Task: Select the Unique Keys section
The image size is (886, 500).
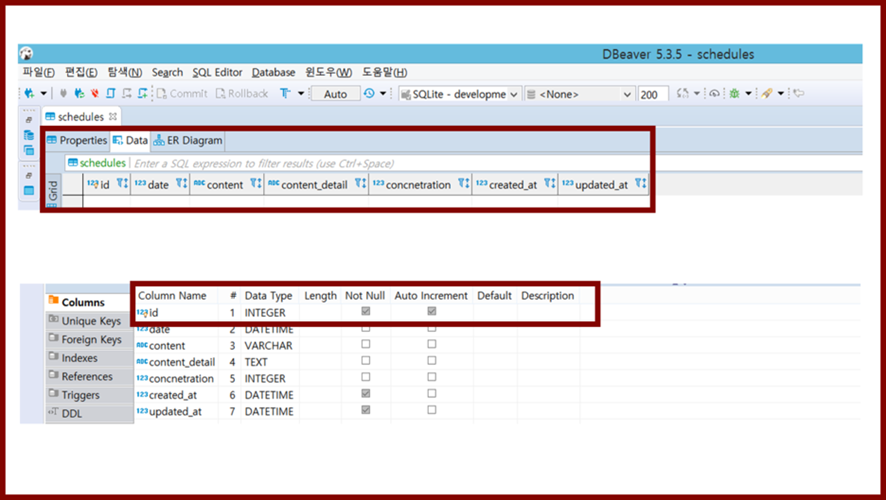Action: 89,321
